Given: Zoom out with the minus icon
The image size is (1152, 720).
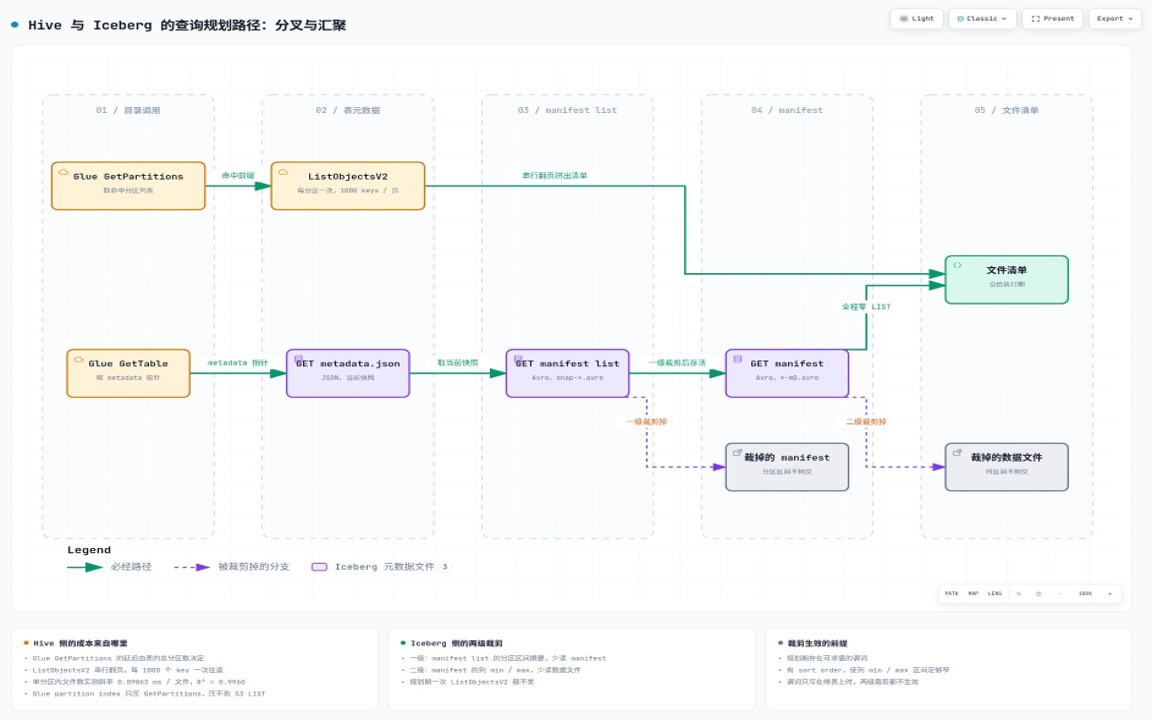Looking at the screenshot, I should 1060,594.
